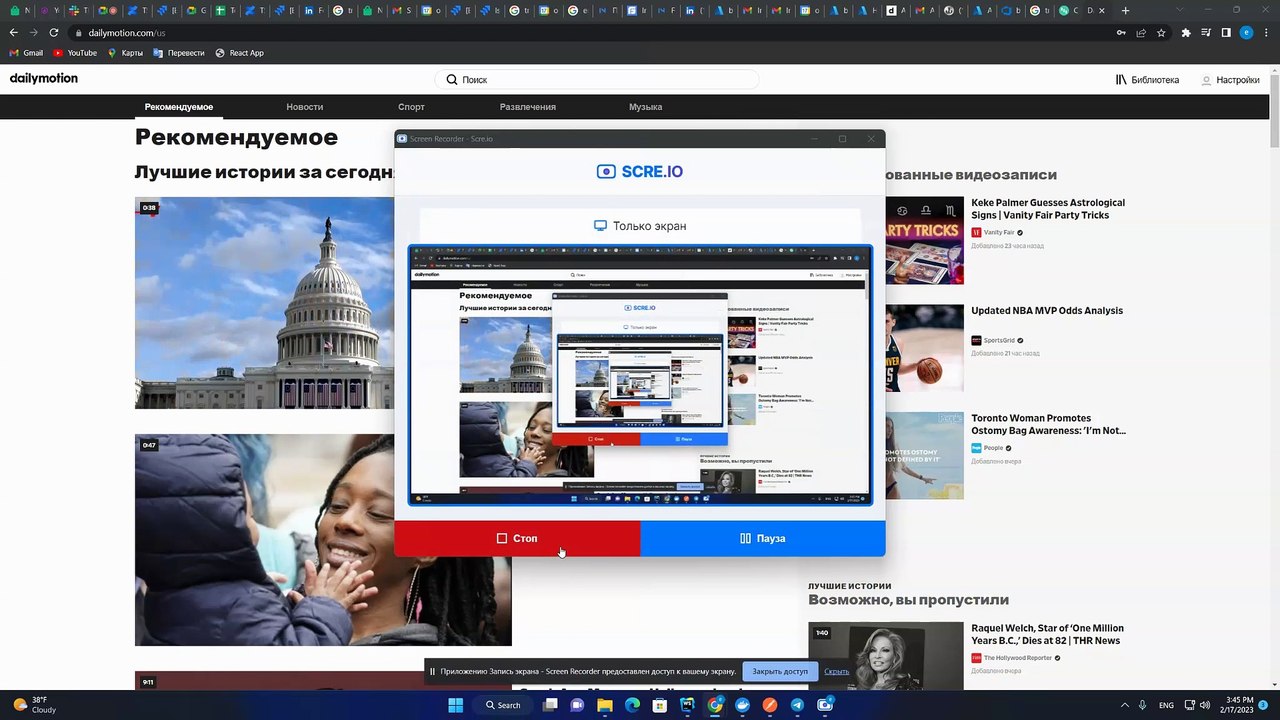Click the magnifier icon in dailymotion search

tap(452, 80)
